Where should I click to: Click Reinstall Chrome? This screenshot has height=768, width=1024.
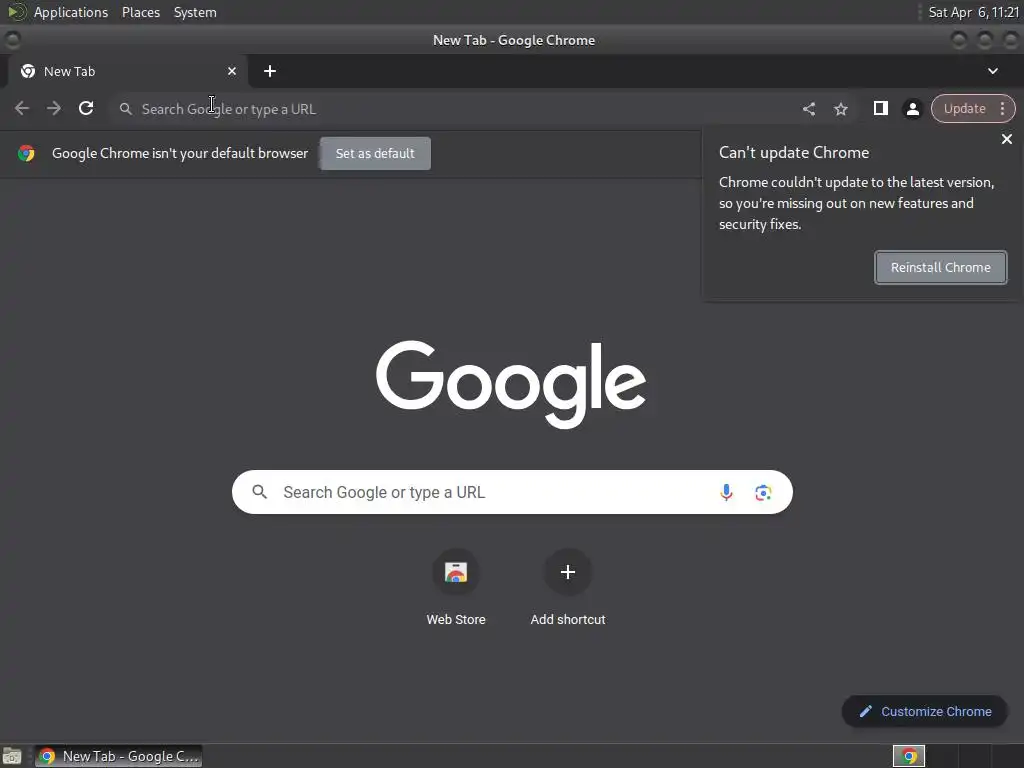[x=940, y=267]
